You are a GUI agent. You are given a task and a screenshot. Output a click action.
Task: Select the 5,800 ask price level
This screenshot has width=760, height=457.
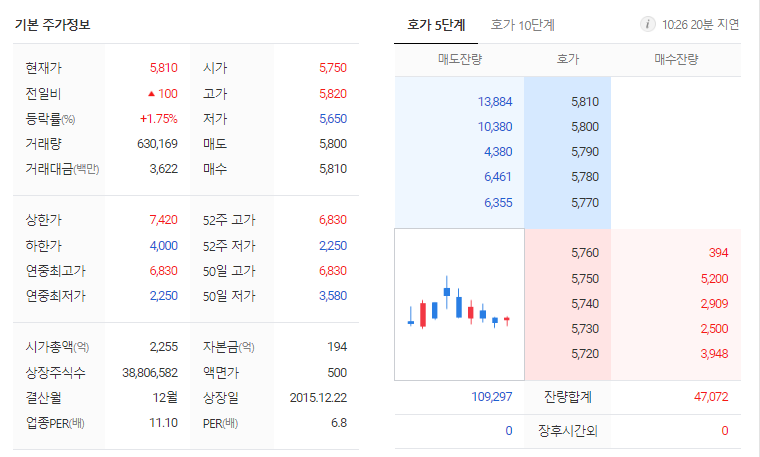585,126
